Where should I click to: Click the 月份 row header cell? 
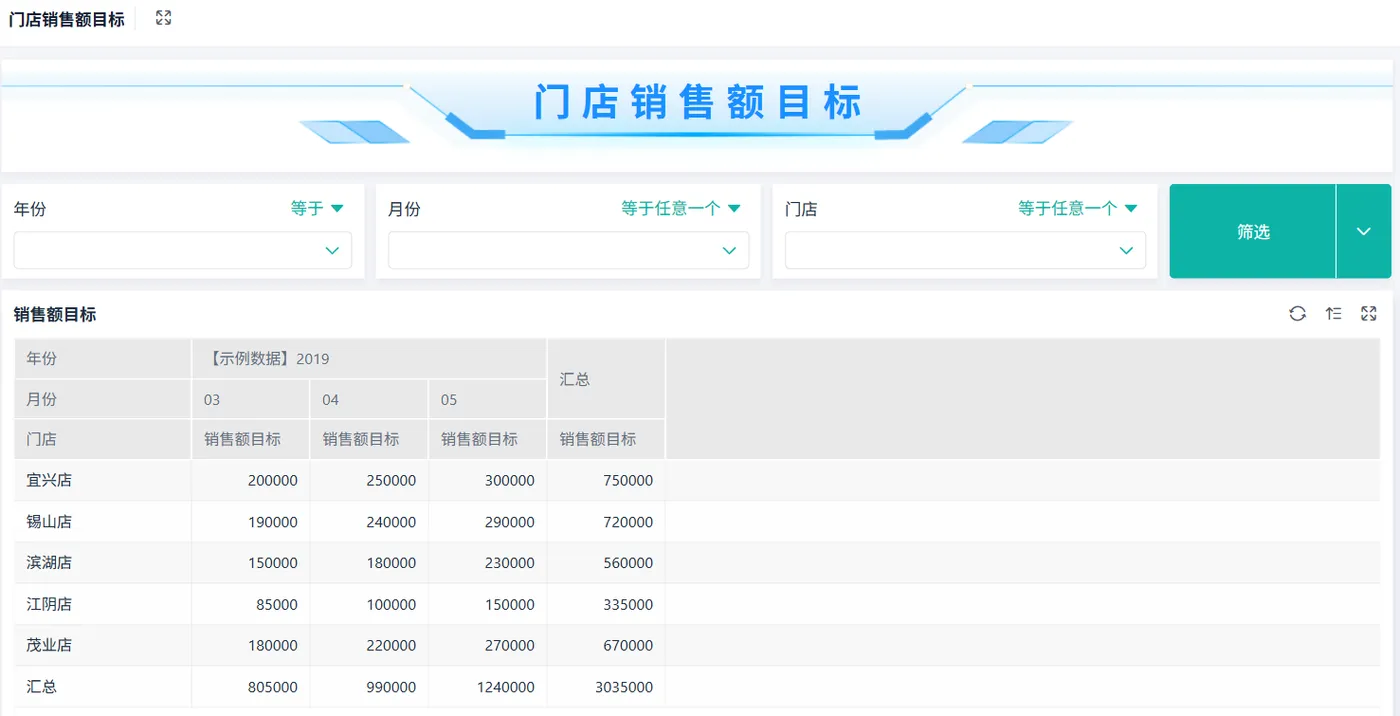(x=102, y=399)
